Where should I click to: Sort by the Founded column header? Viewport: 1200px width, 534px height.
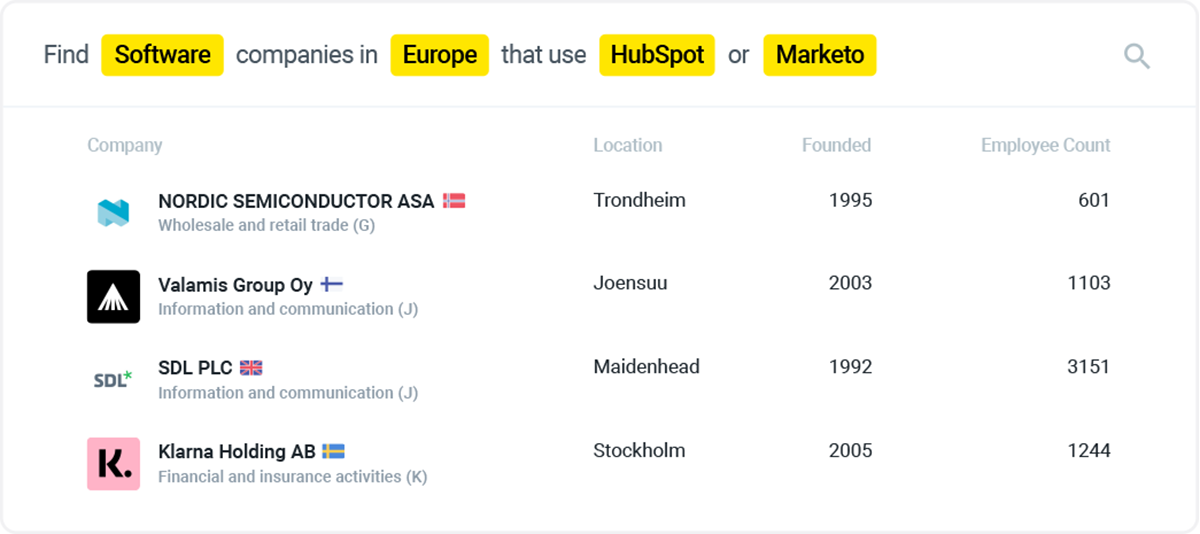click(x=836, y=145)
